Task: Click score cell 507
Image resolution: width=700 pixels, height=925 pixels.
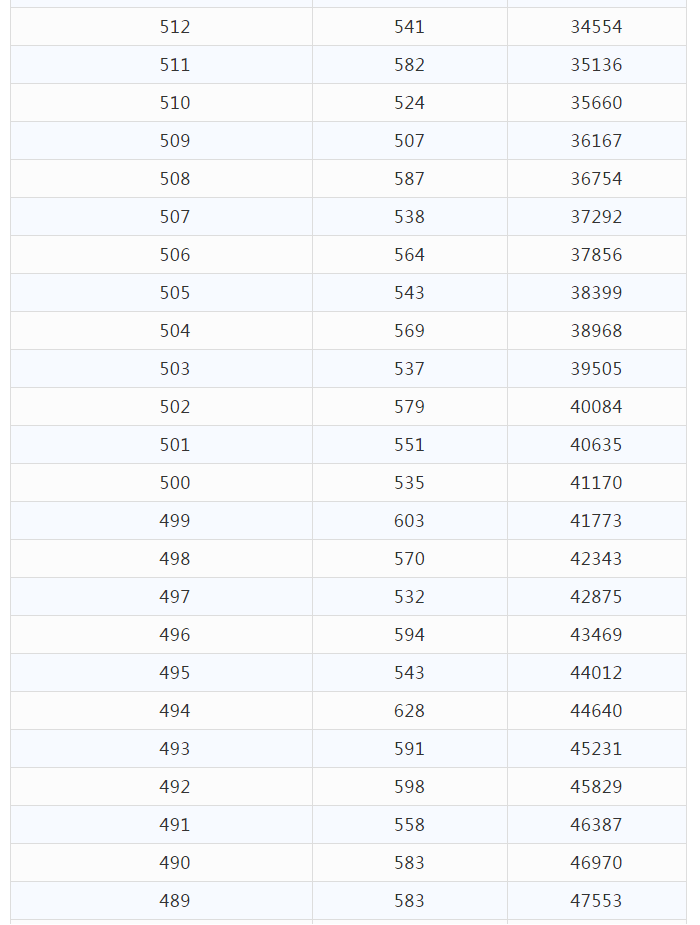Action: pos(175,217)
